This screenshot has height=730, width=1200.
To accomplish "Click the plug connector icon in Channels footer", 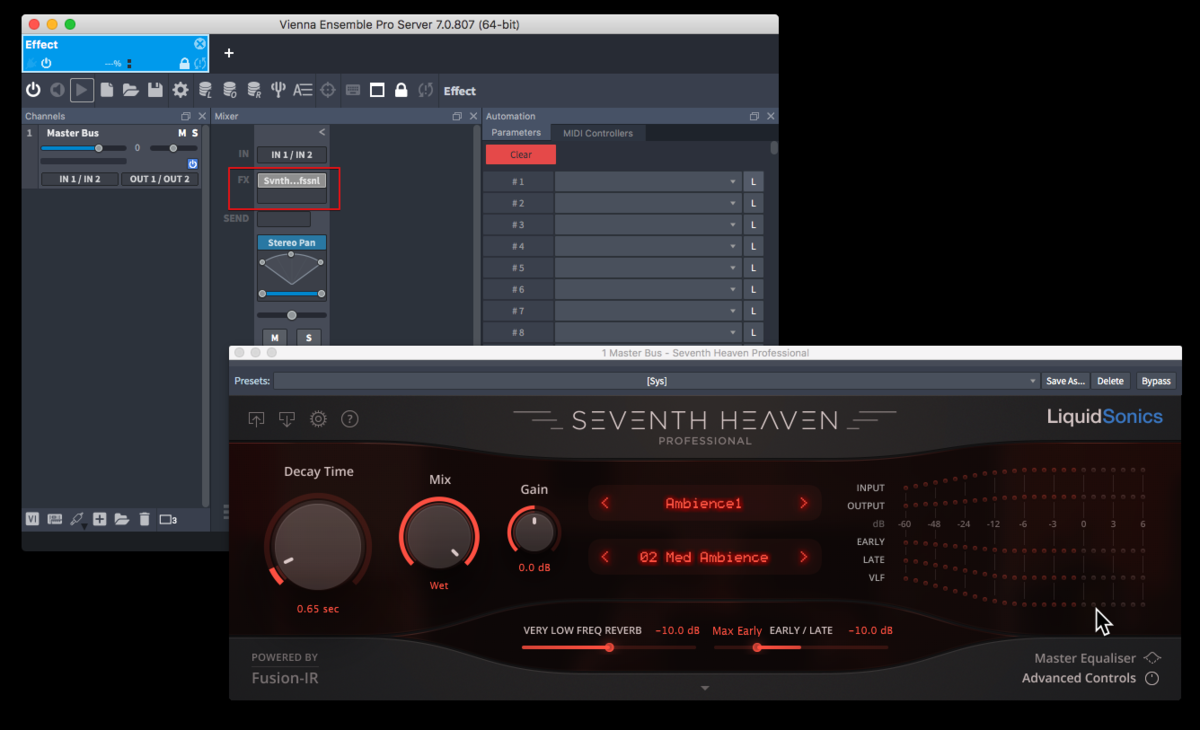I will click(77, 519).
